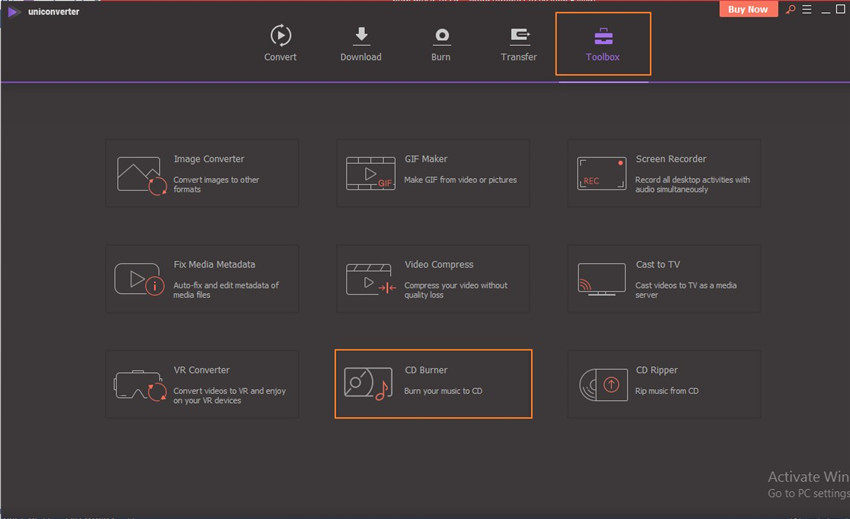This screenshot has height=519, width=850.
Task: Switch to the Transfer tab label
Action: coord(519,57)
